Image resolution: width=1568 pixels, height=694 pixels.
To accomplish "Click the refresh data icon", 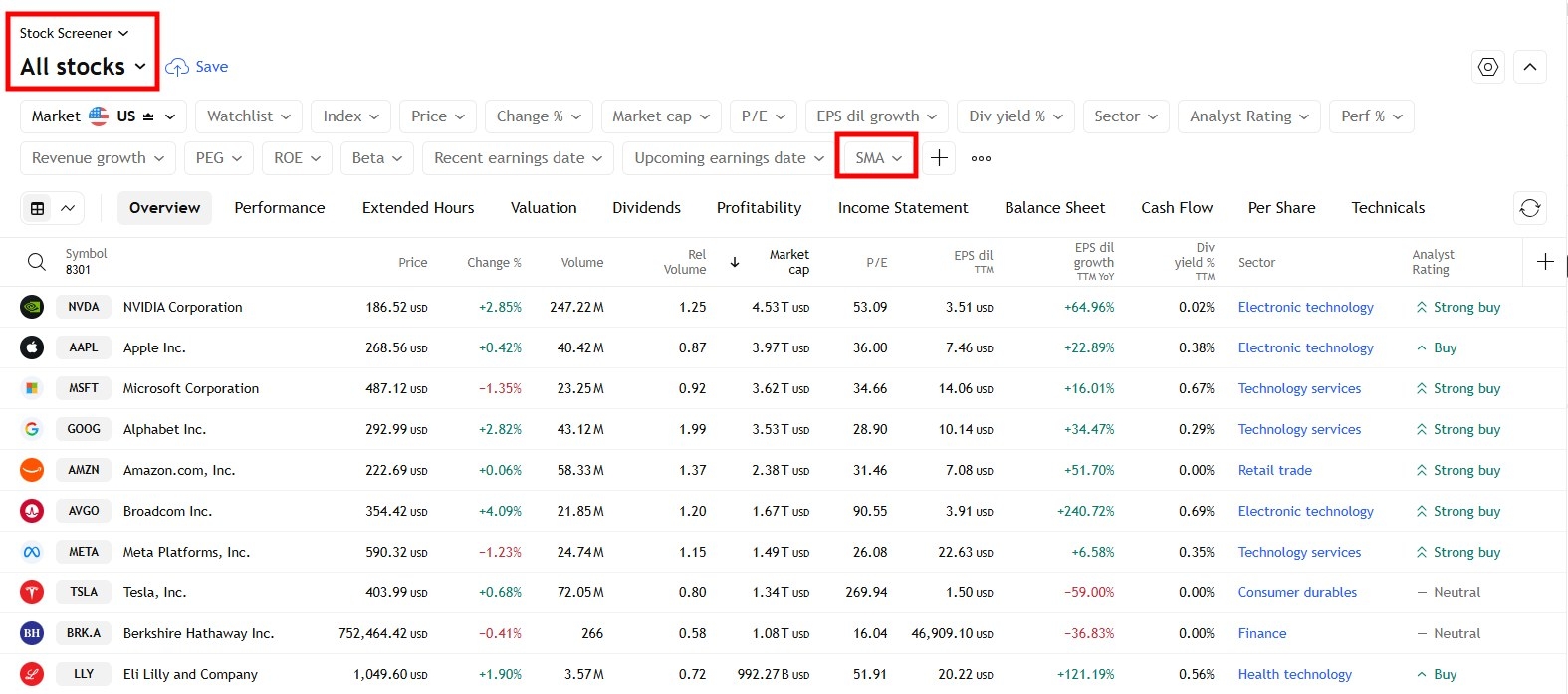I will pos(1529,208).
